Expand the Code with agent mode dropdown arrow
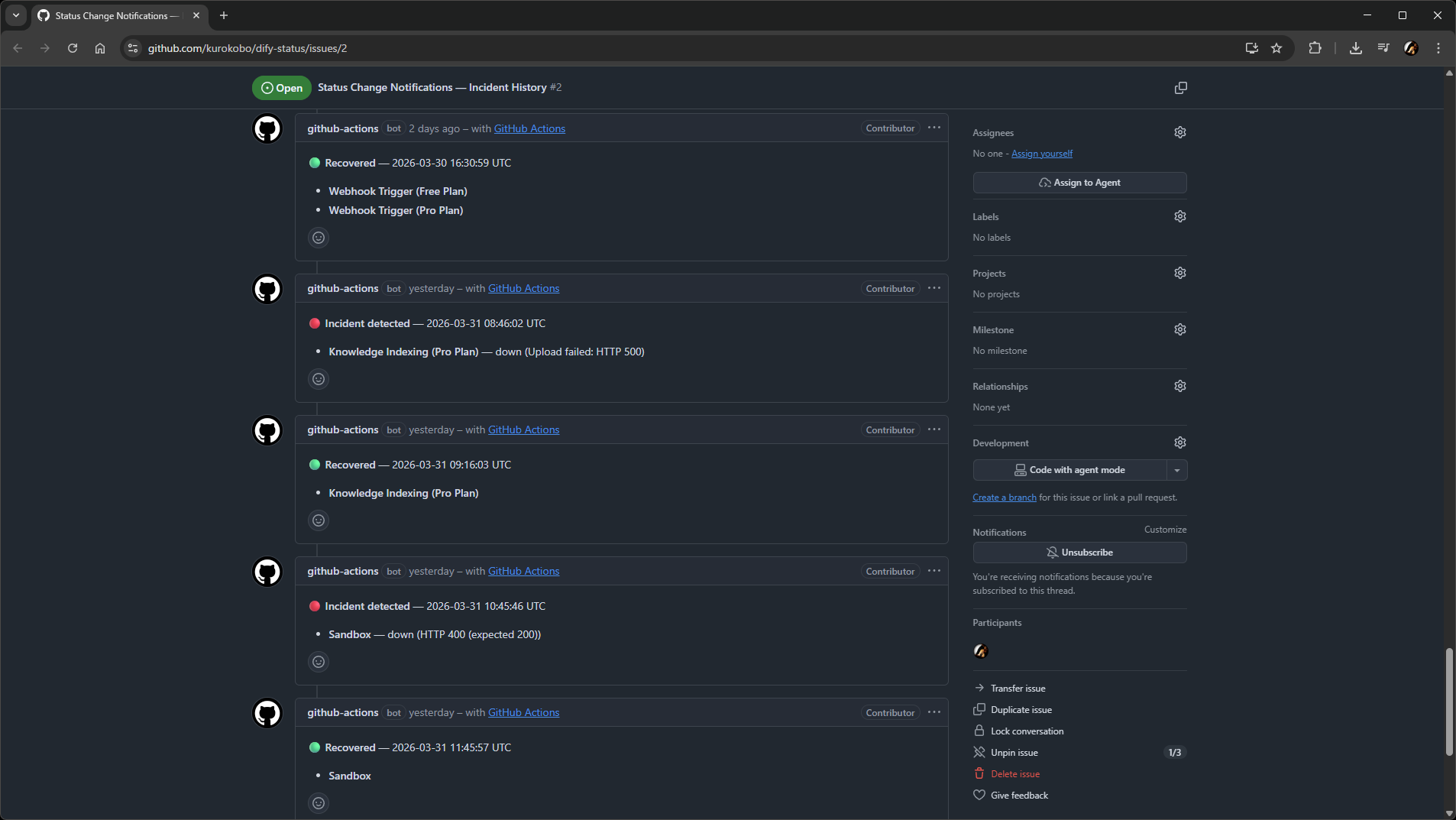1456x820 pixels. click(1176, 470)
